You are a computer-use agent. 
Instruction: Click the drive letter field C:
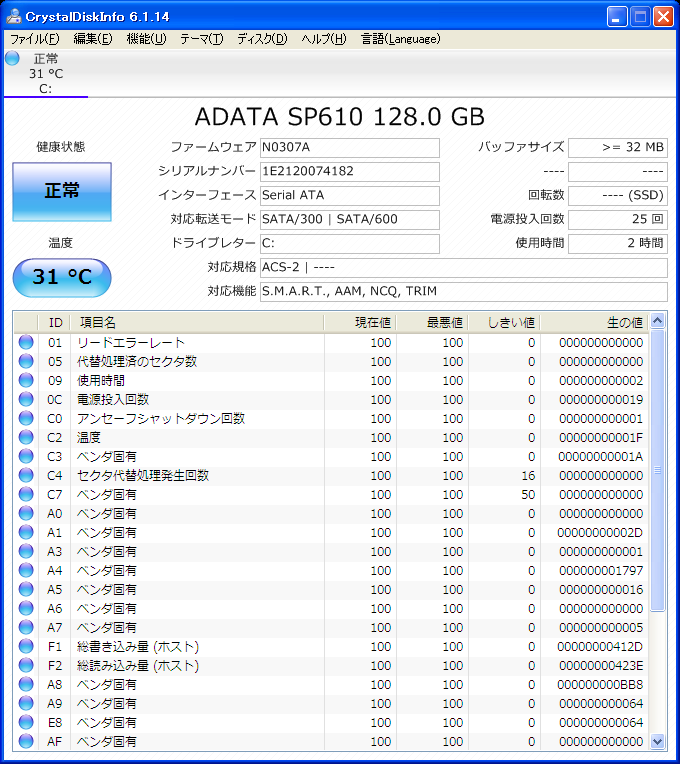(x=350, y=243)
